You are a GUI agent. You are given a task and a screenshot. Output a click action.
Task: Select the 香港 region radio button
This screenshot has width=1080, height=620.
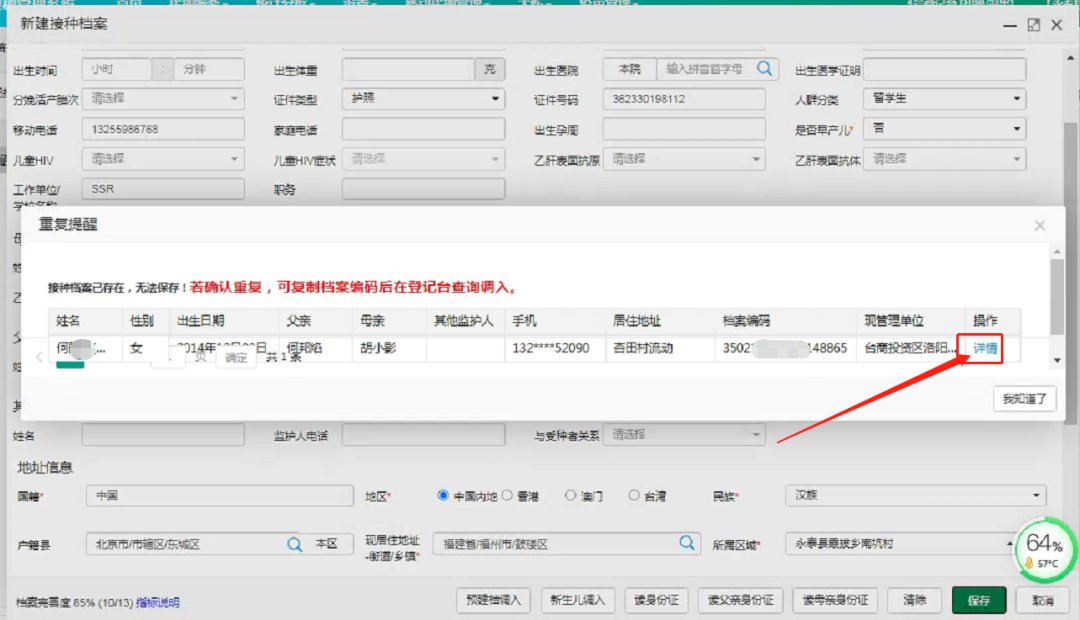coord(507,496)
